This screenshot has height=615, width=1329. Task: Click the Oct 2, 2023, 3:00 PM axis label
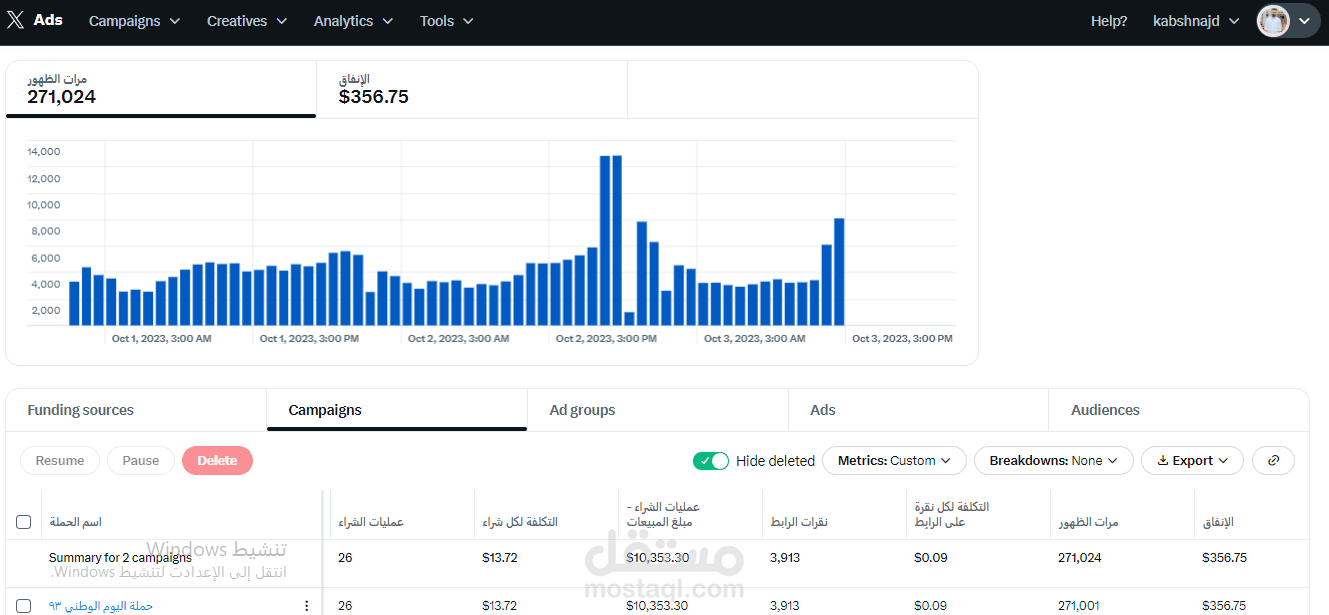tap(606, 339)
